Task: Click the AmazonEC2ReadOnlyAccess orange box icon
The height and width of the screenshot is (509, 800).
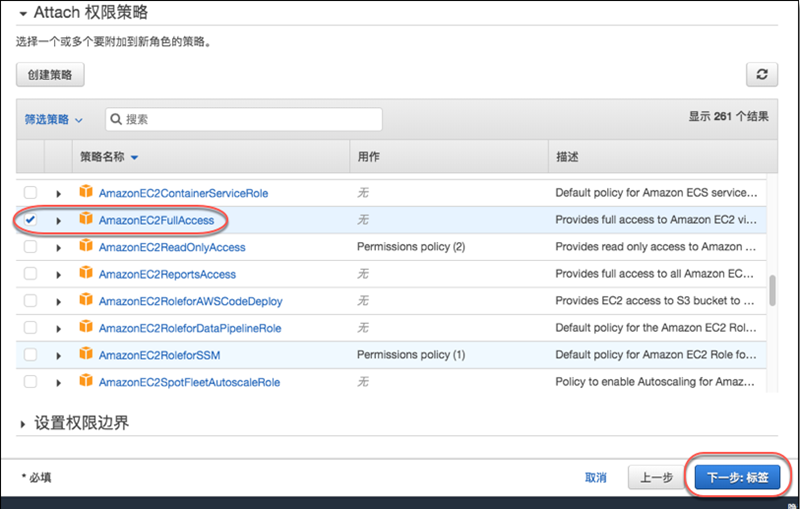Action: click(x=86, y=247)
